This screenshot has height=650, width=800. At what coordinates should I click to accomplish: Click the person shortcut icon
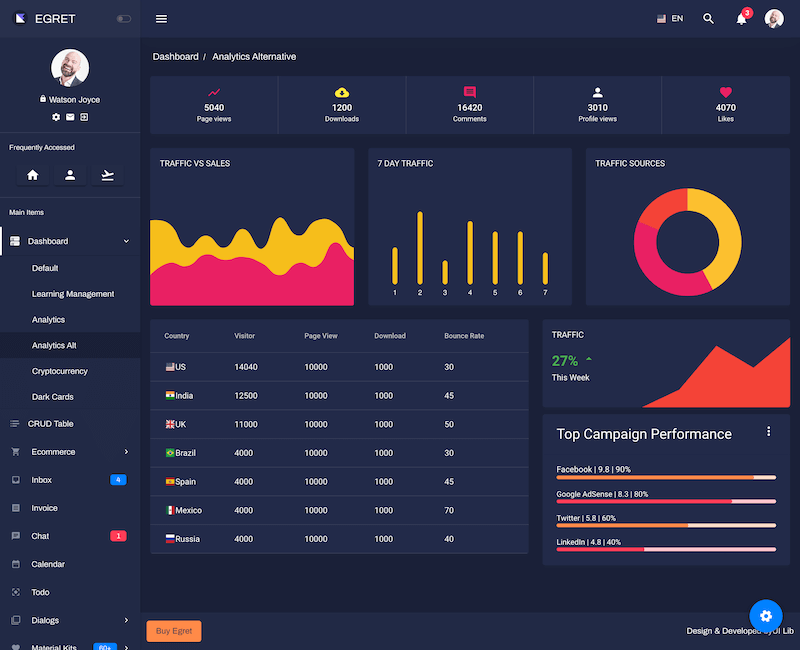coord(70,175)
